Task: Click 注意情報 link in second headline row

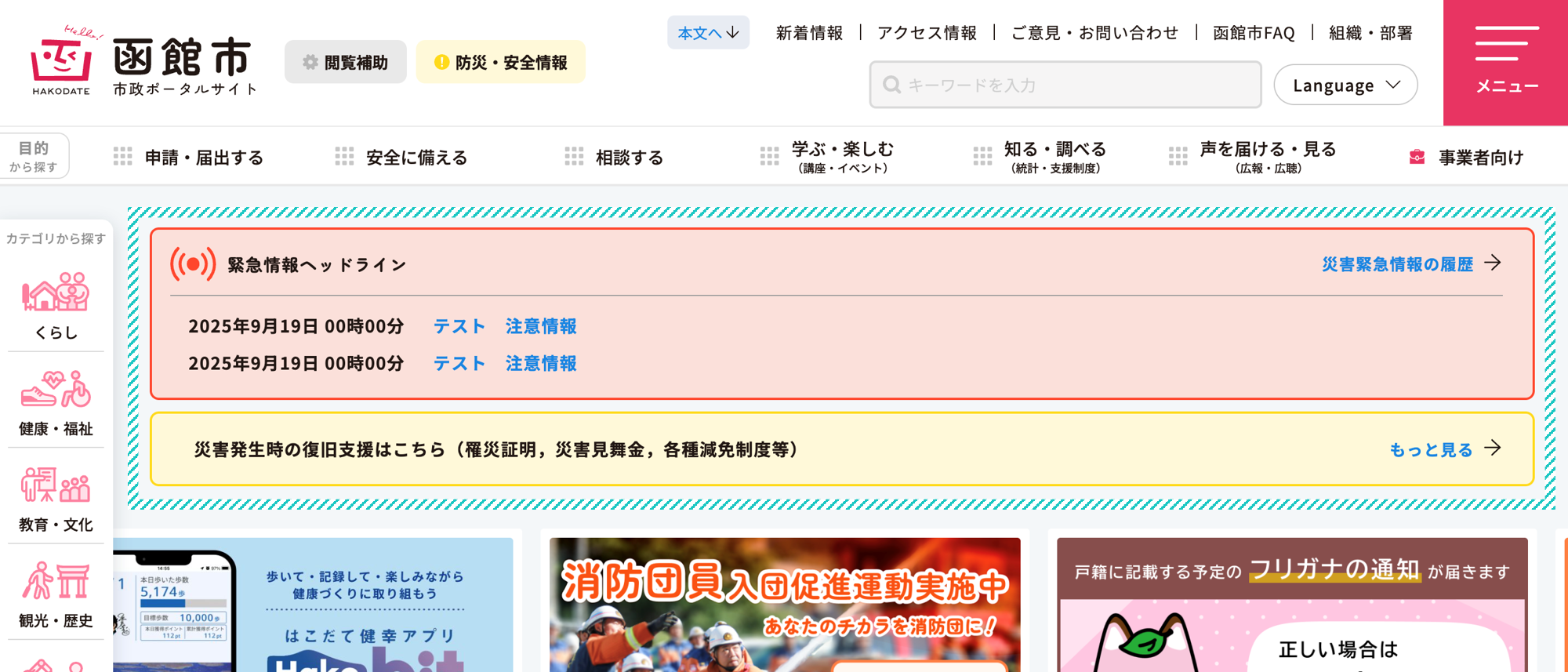Action: coord(541,363)
